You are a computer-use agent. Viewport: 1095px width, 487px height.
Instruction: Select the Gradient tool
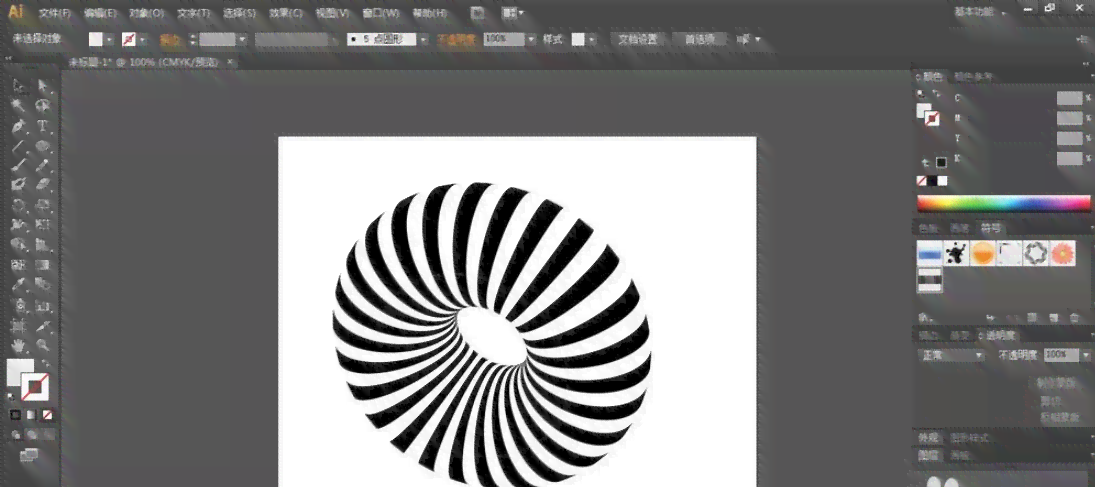pos(43,266)
